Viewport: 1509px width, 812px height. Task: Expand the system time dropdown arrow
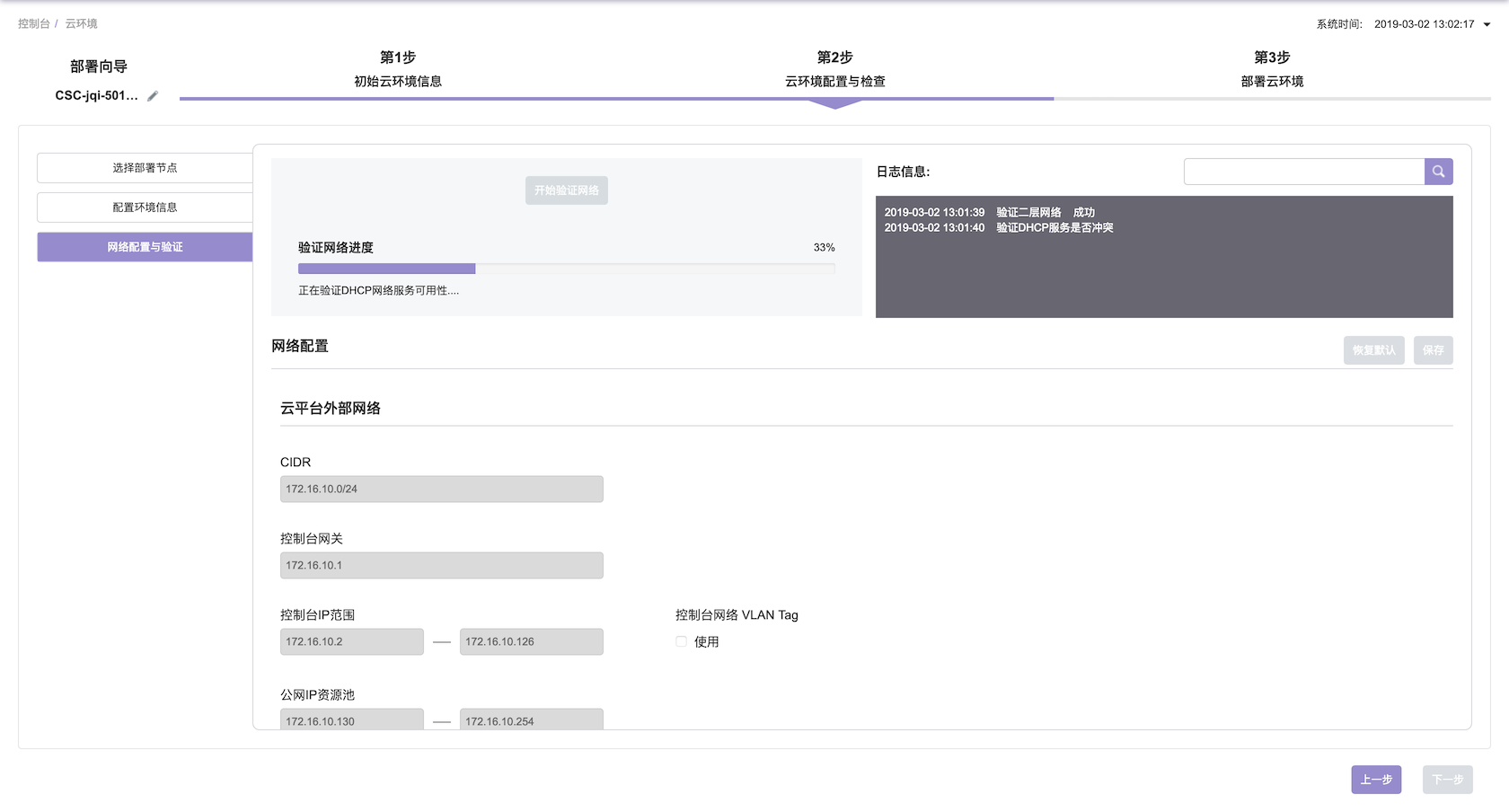click(x=1487, y=25)
